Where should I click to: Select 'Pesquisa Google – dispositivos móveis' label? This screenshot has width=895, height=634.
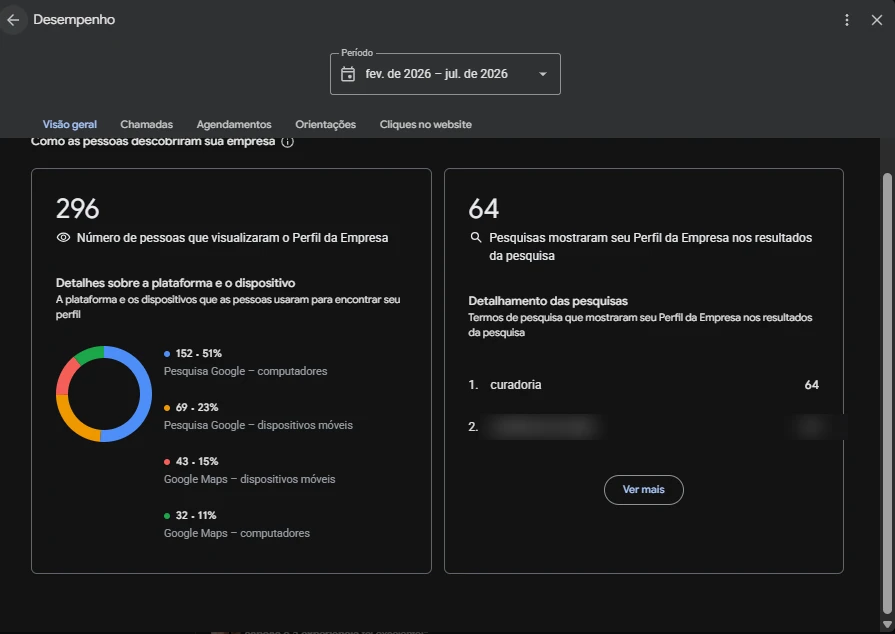258,425
